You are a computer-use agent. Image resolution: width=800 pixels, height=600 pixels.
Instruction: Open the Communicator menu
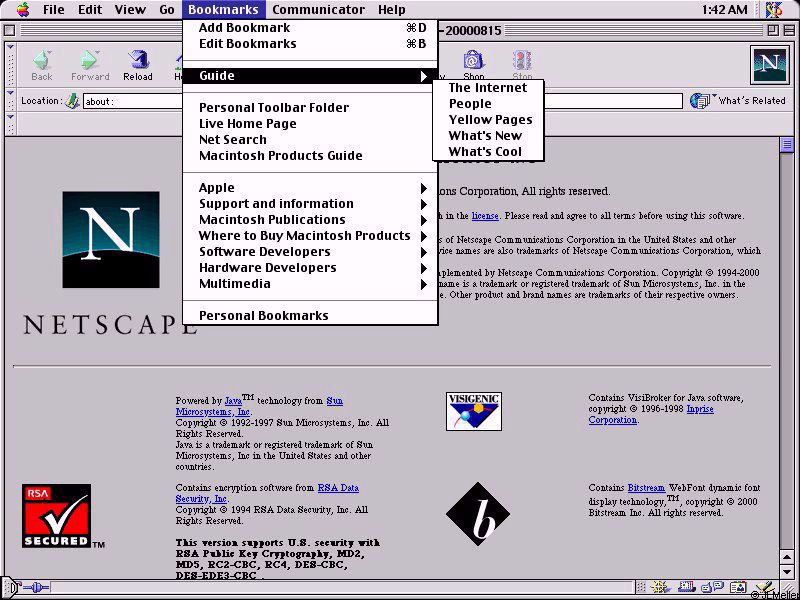coord(318,10)
